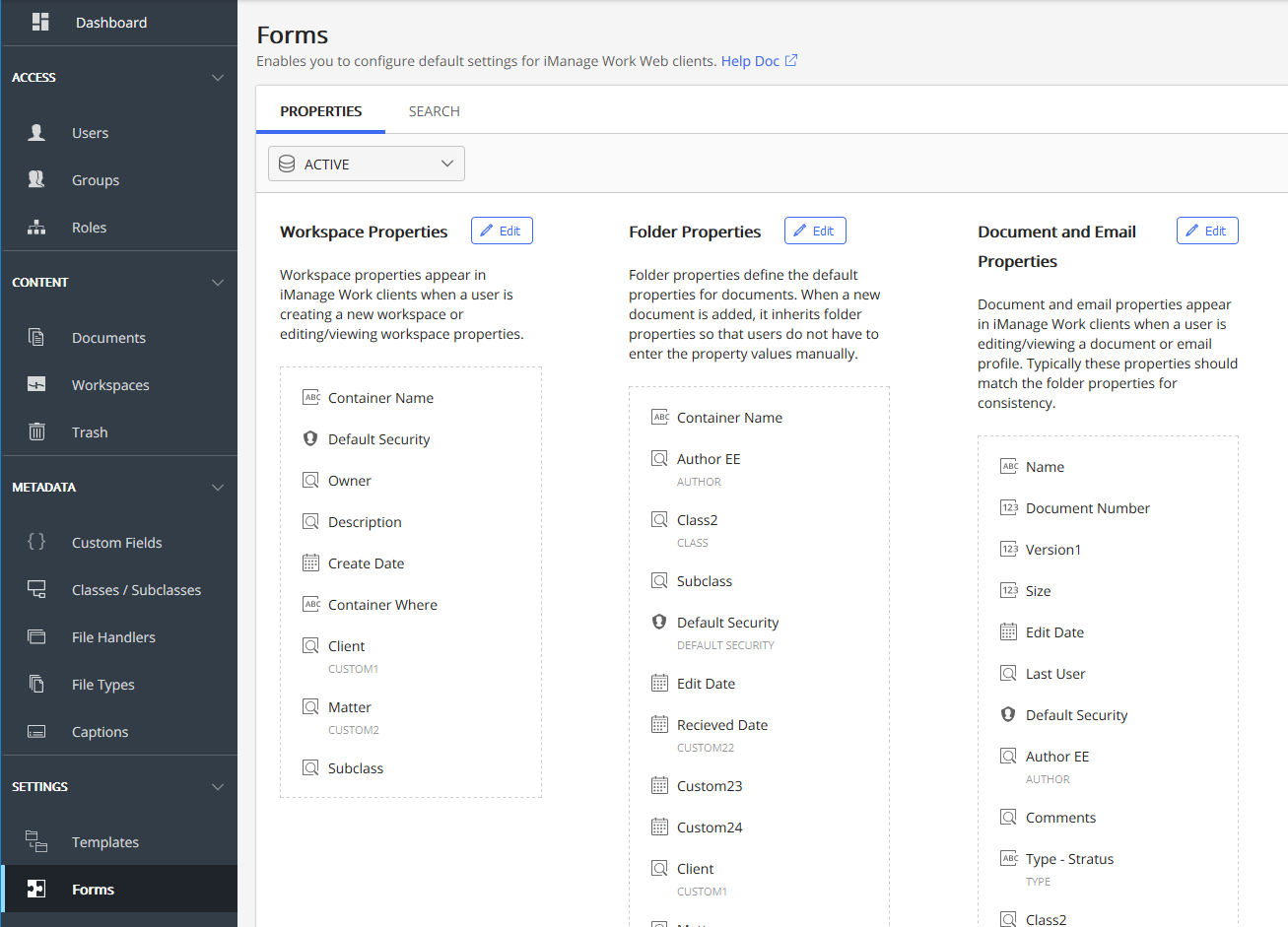This screenshot has height=927, width=1288.
Task: Collapse the METADATA section chevron
Action: [218, 488]
